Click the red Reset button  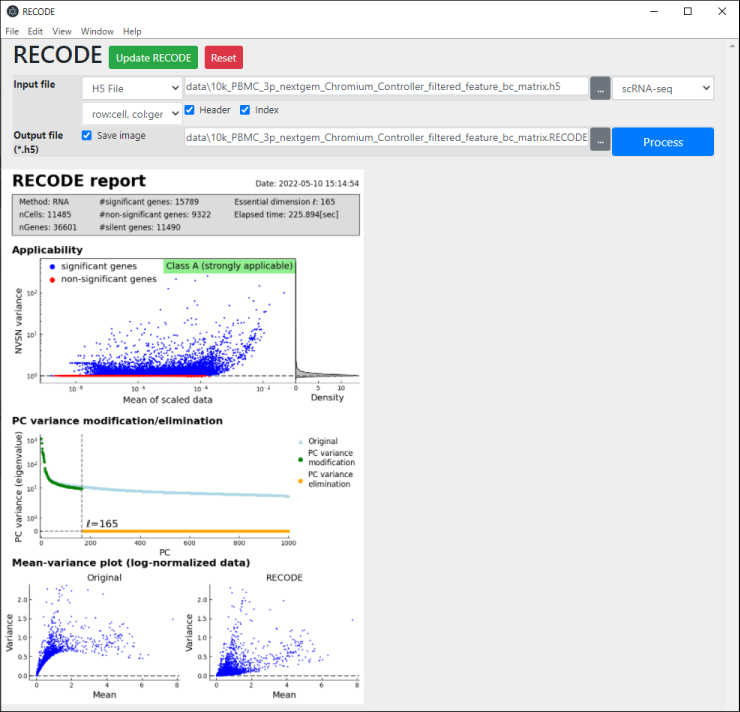click(x=224, y=58)
